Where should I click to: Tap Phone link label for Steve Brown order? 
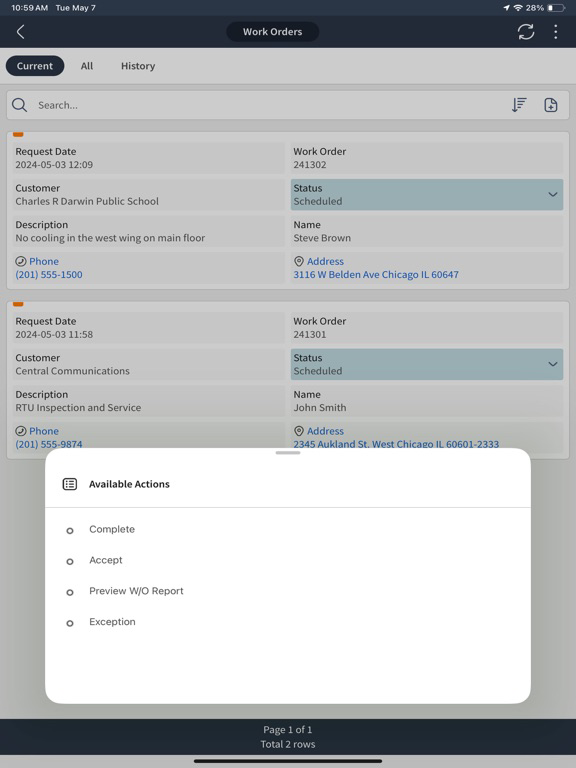(44, 261)
